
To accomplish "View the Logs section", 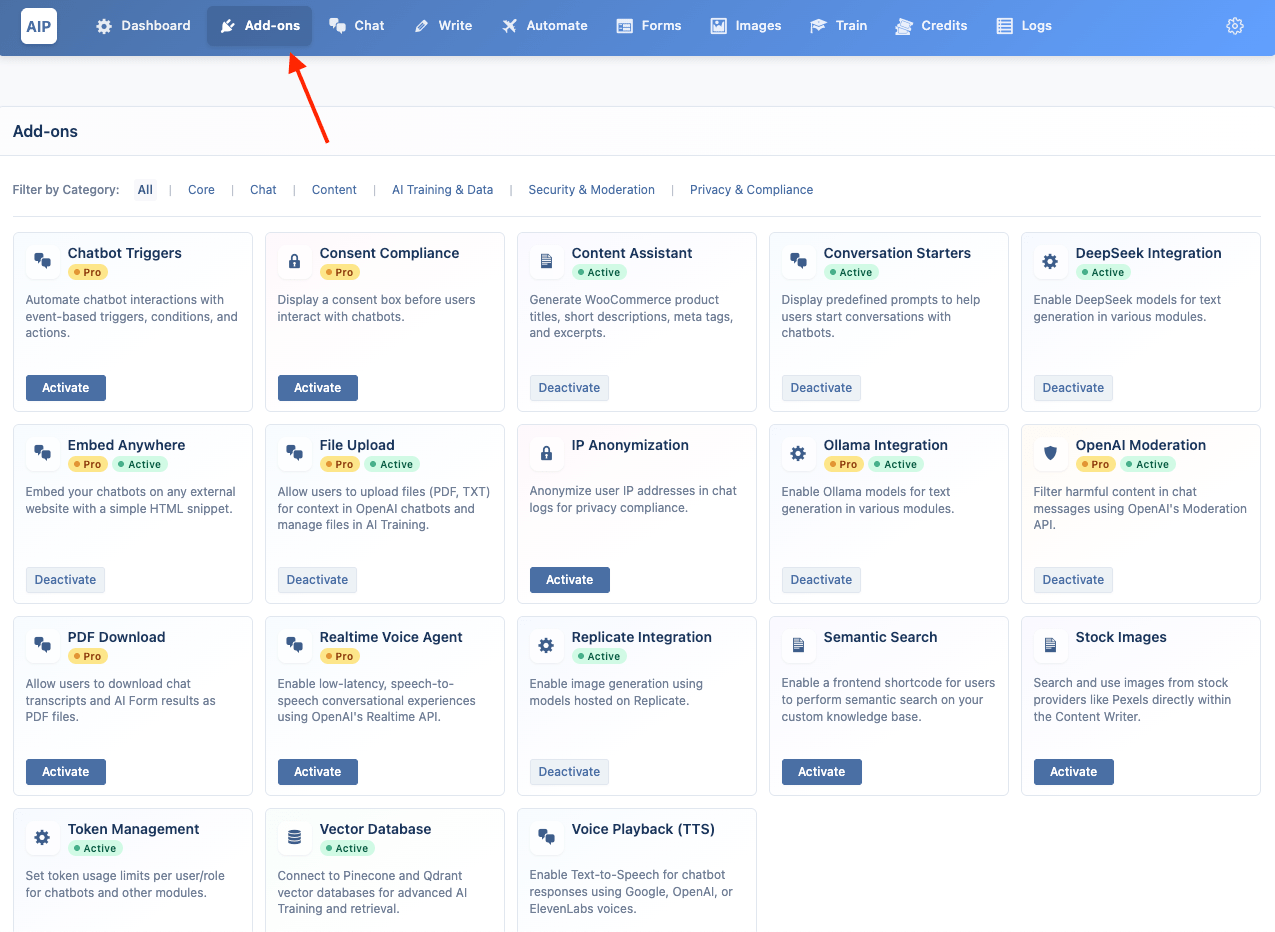I will pos(1025,26).
